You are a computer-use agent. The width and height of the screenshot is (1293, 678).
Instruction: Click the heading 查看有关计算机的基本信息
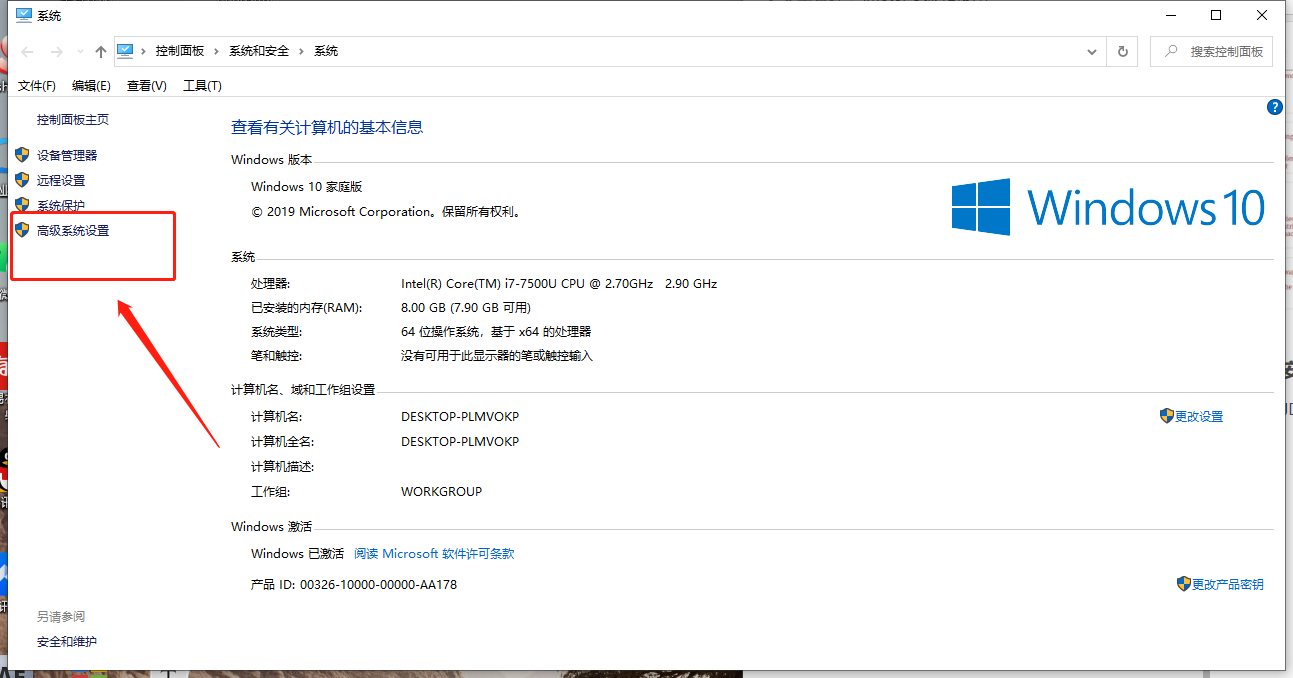tap(327, 127)
